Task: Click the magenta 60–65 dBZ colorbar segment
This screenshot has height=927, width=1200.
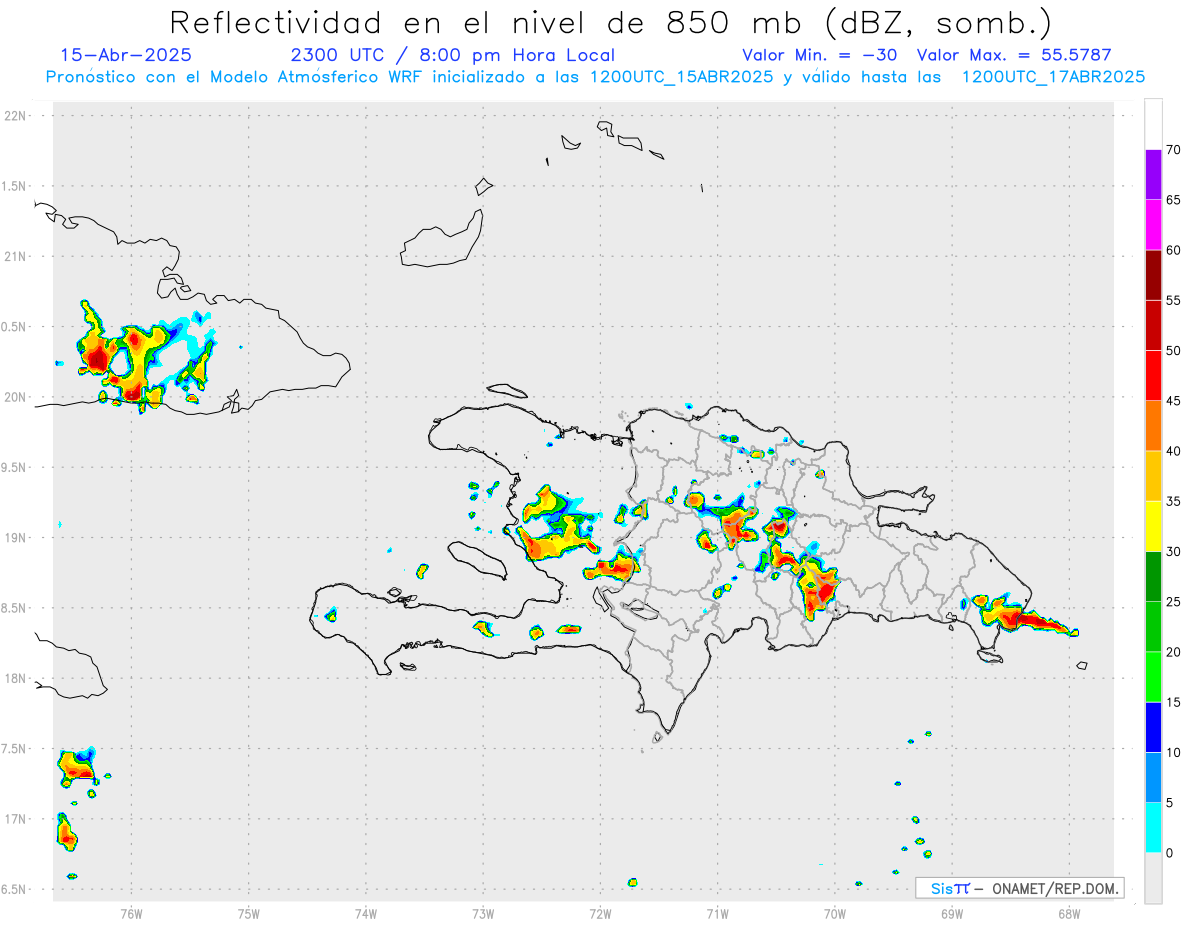Action: (1153, 224)
